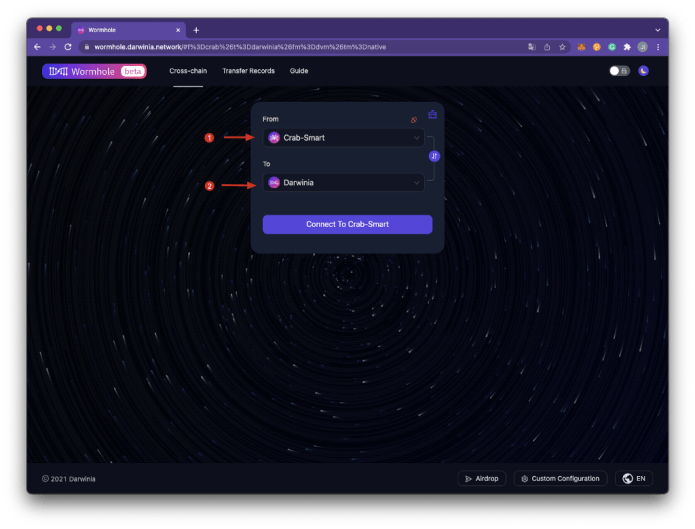Open the browser profile avatar
The width and height of the screenshot is (695, 529).
pyautogui.click(x=642, y=47)
